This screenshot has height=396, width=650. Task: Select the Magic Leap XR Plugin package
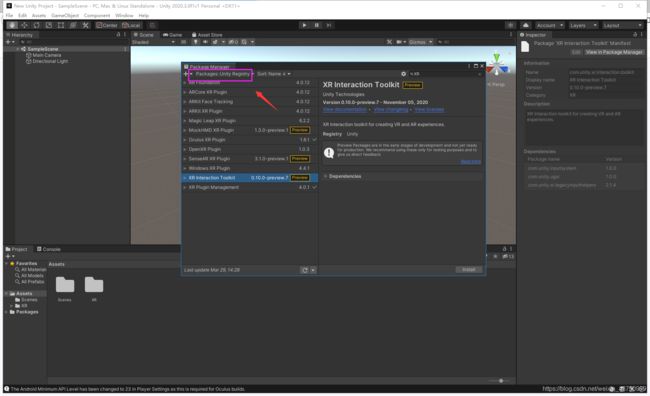250,121
